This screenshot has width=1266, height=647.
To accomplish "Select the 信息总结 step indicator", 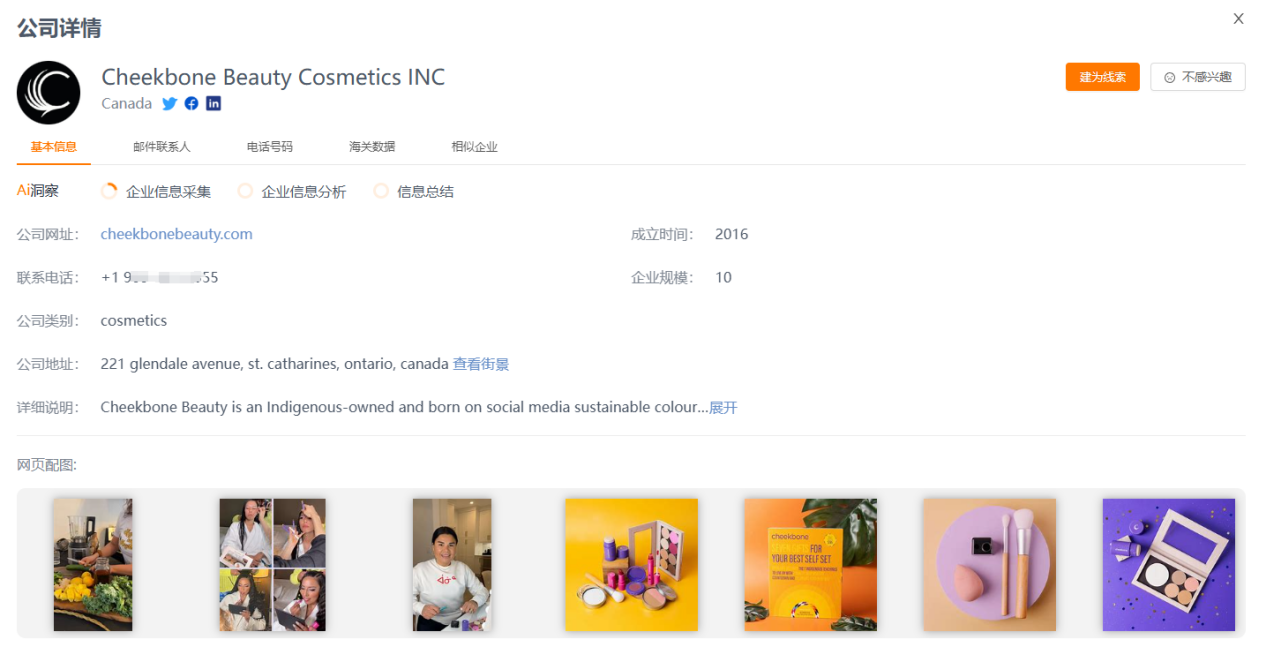I will 414,191.
